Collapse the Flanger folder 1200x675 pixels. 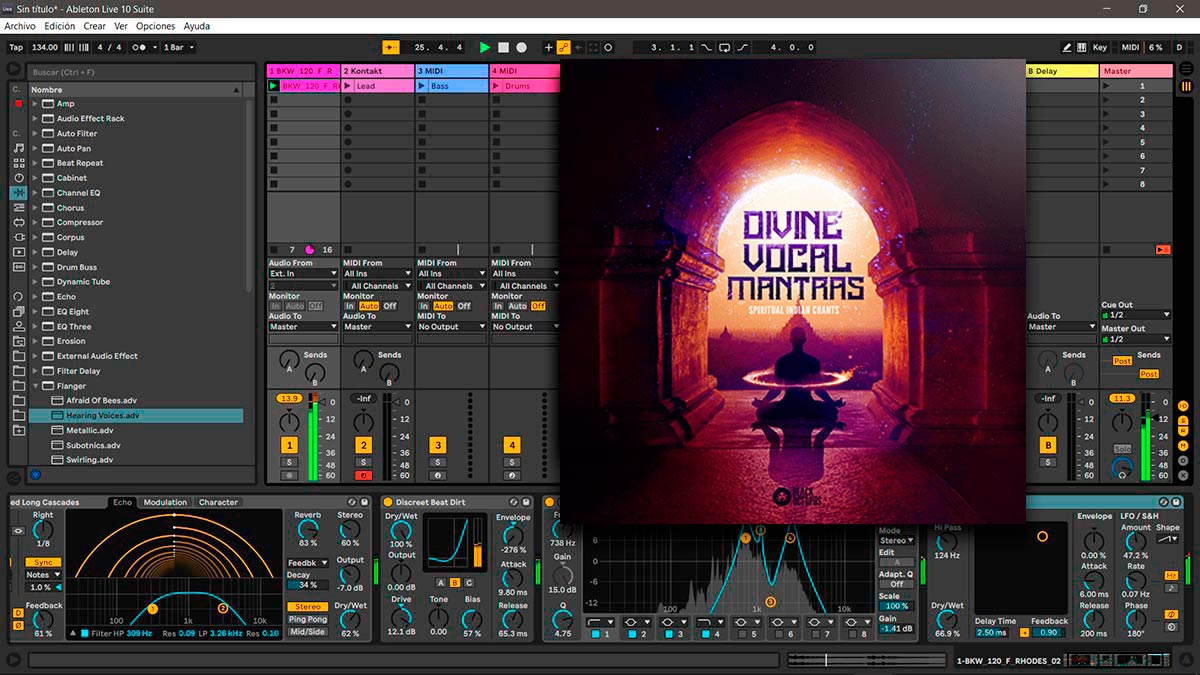point(35,386)
